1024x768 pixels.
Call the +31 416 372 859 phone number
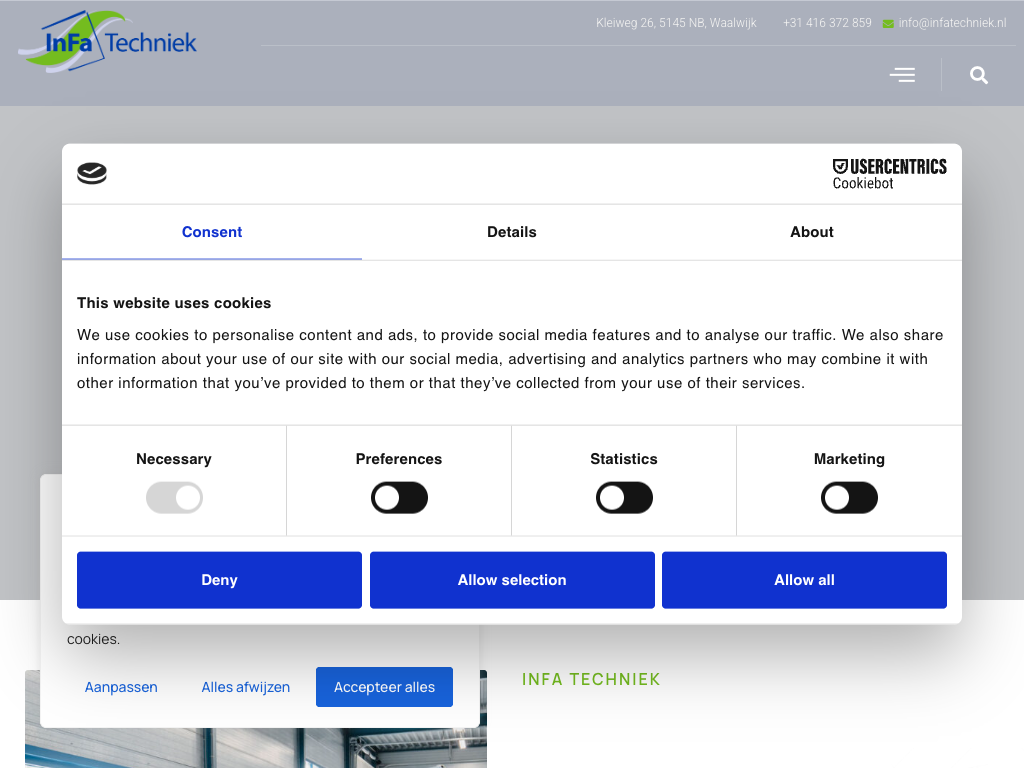click(827, 23)
